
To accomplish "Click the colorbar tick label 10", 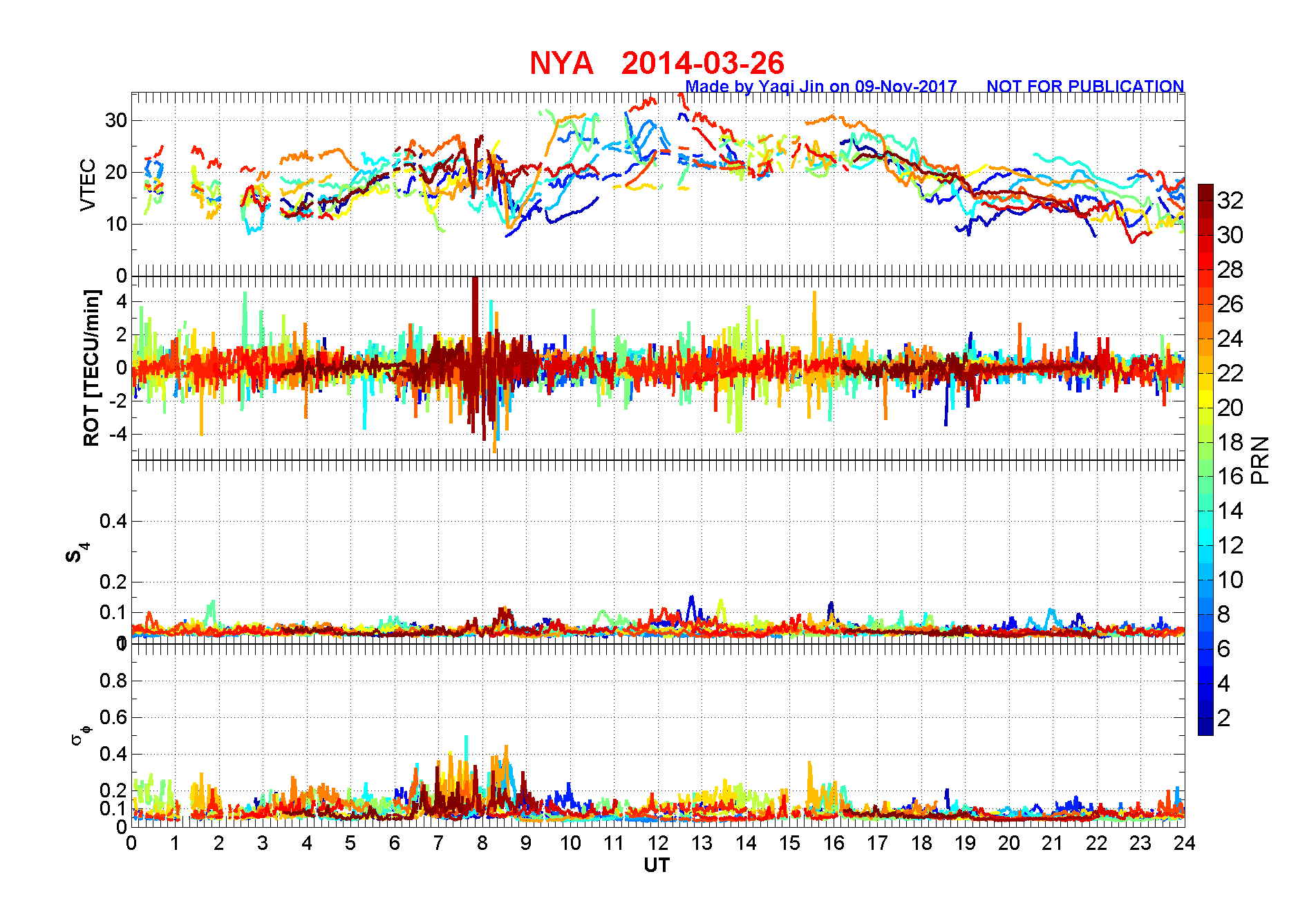I will tap(1230, 580).
